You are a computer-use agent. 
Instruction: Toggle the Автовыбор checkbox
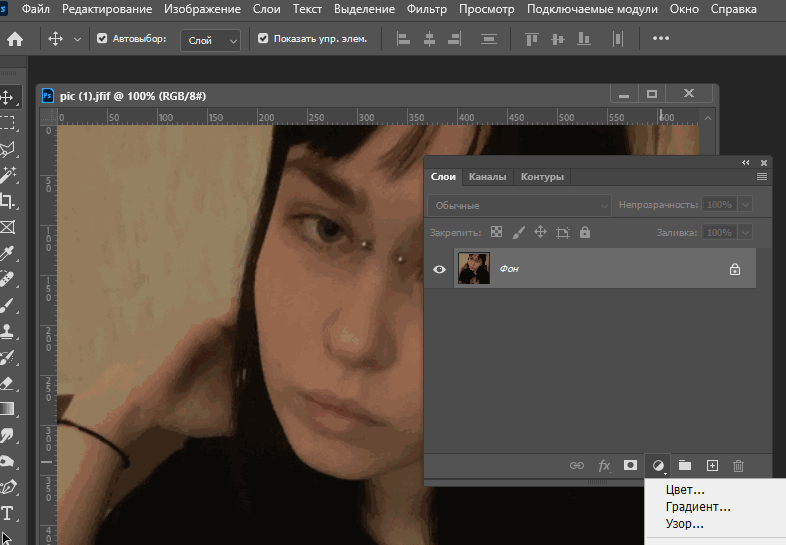point(102,38)
